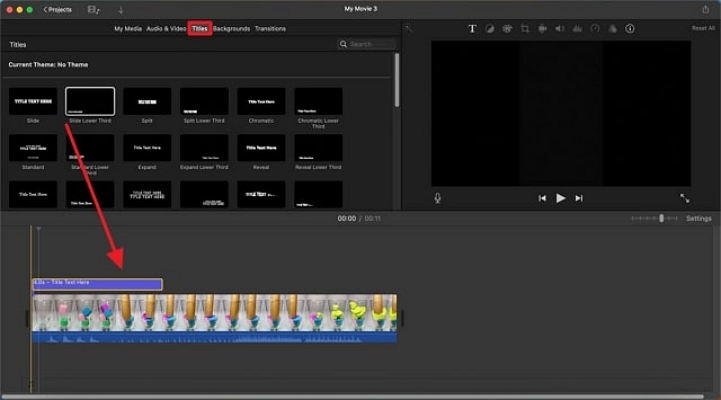
Task: Switch to the Backgrounds tab
Action: pos(231,29)
